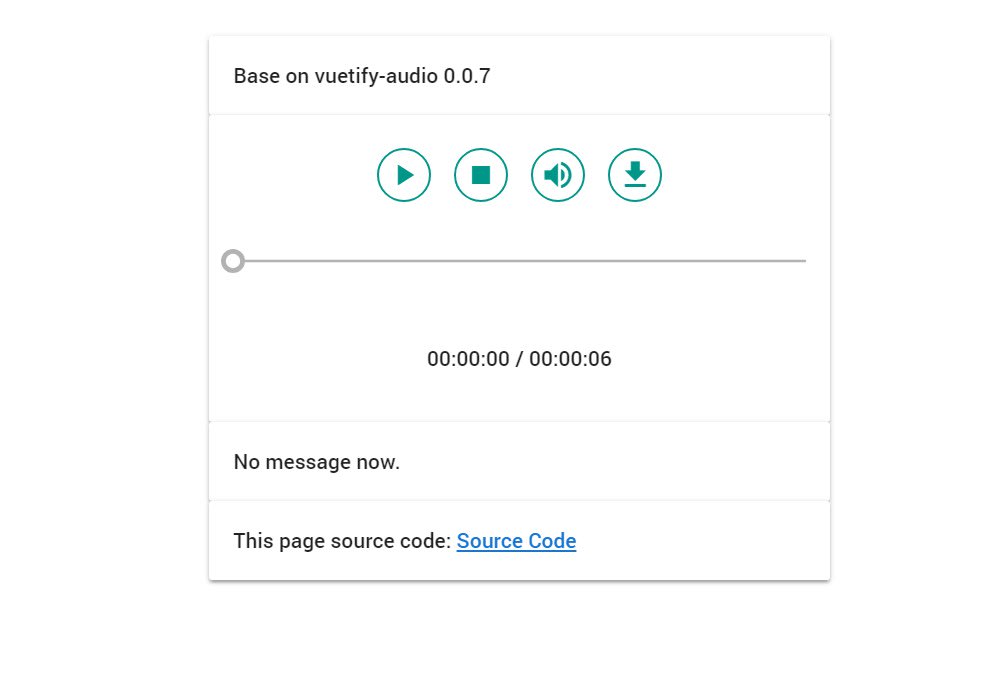Open the Source Code link

[x=517, y=541]
